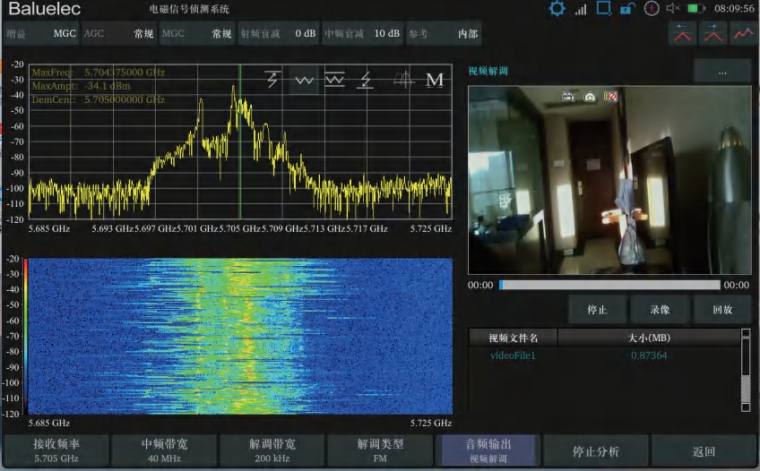
Task: Click the zigzag waveform icon on spectrum
Action: pyautogui.click(x=304, y=80)
